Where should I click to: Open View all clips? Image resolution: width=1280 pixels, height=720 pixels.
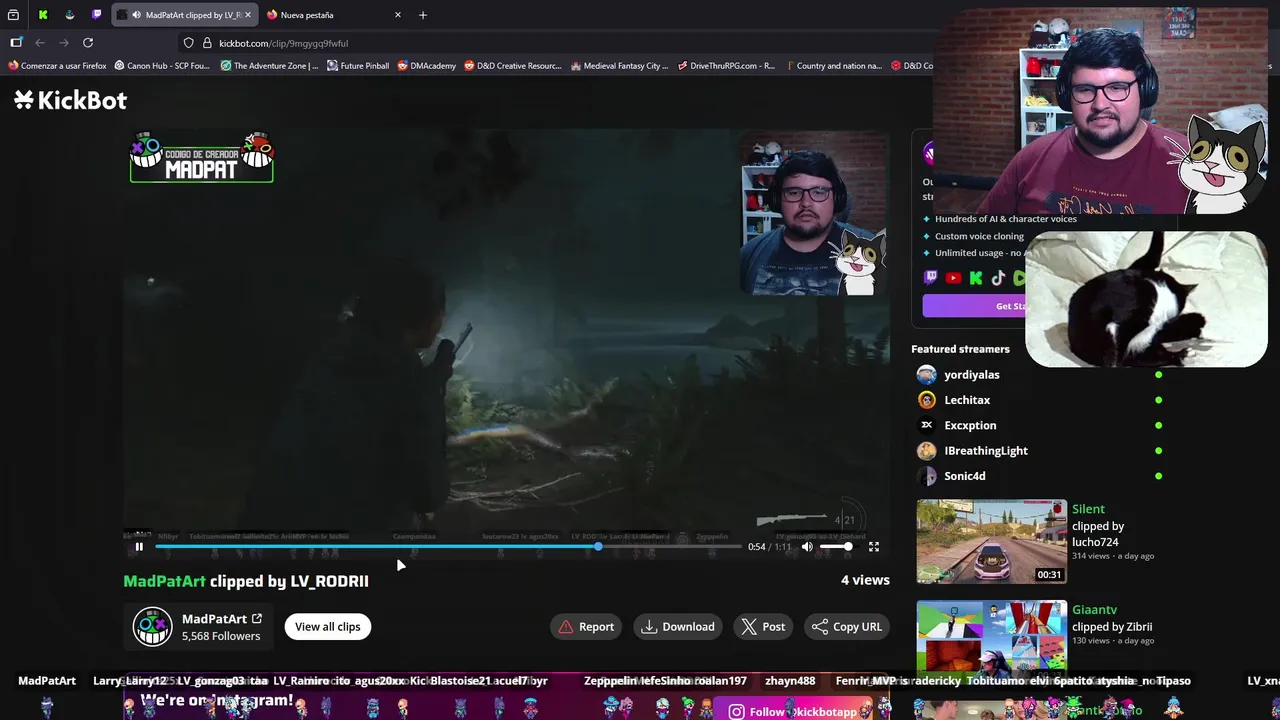[x=327, y=627]
